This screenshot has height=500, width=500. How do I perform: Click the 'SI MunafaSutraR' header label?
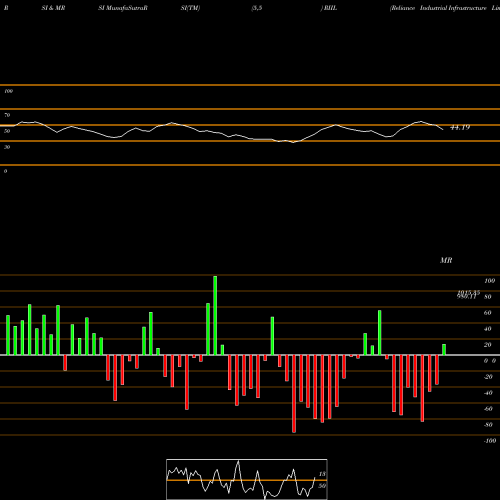[123, 8]
